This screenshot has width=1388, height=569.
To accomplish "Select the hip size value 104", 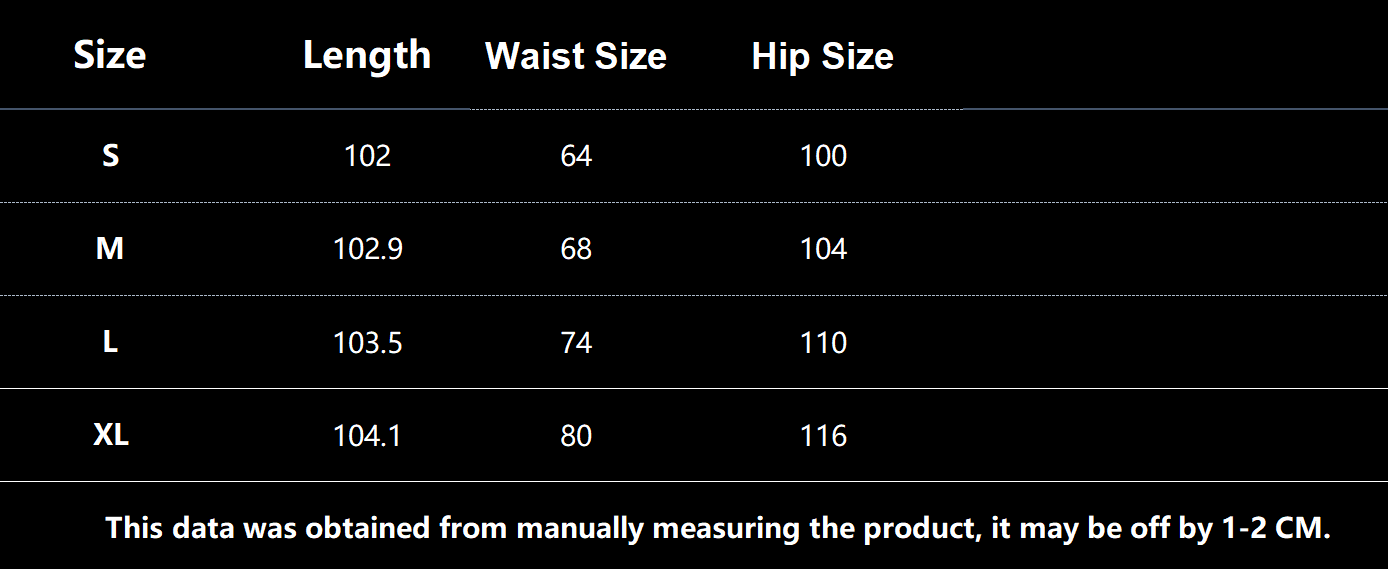I will (823, 249).
